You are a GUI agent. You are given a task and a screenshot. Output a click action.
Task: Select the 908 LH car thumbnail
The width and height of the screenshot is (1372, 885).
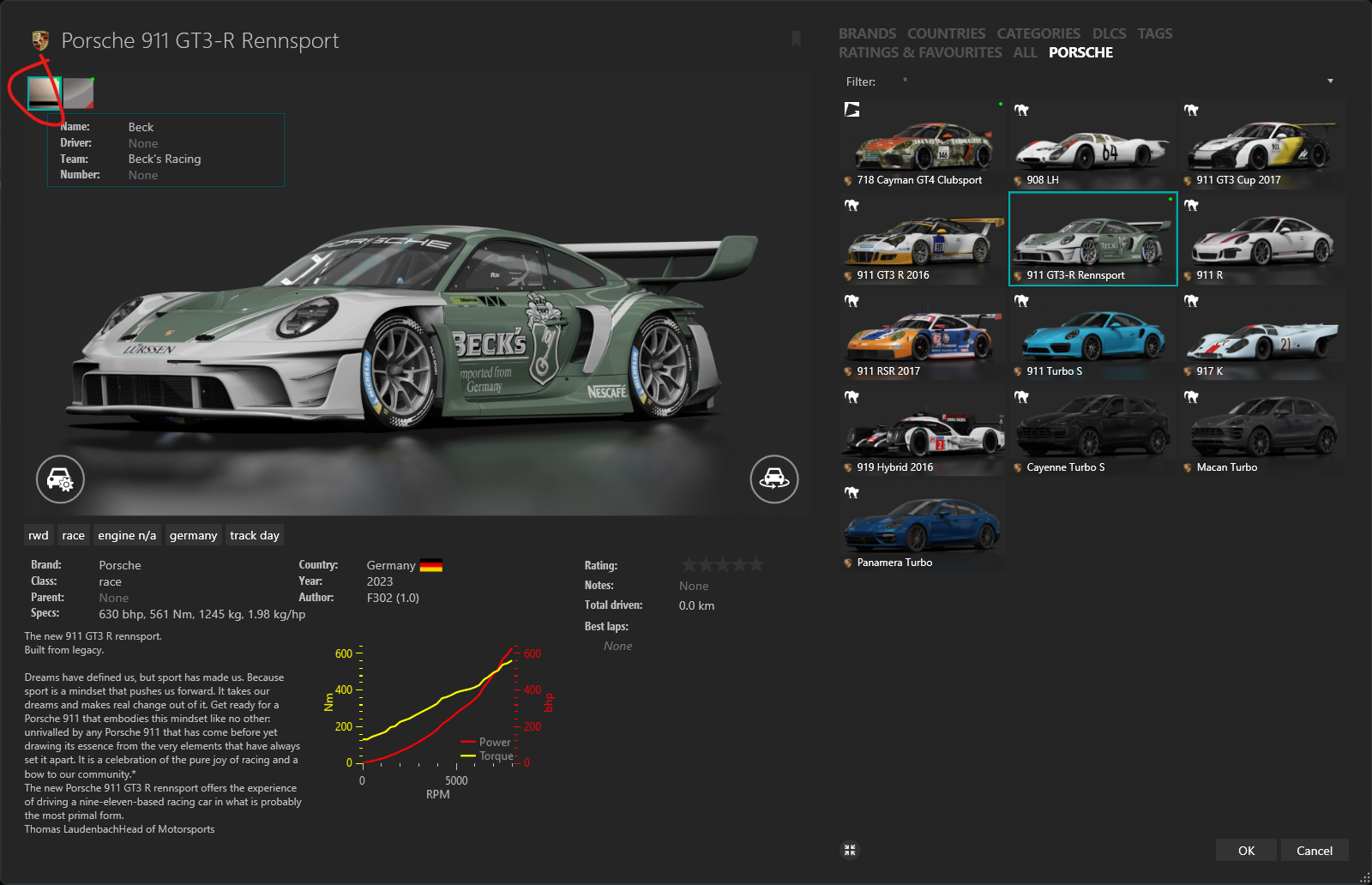(1092, 143)
